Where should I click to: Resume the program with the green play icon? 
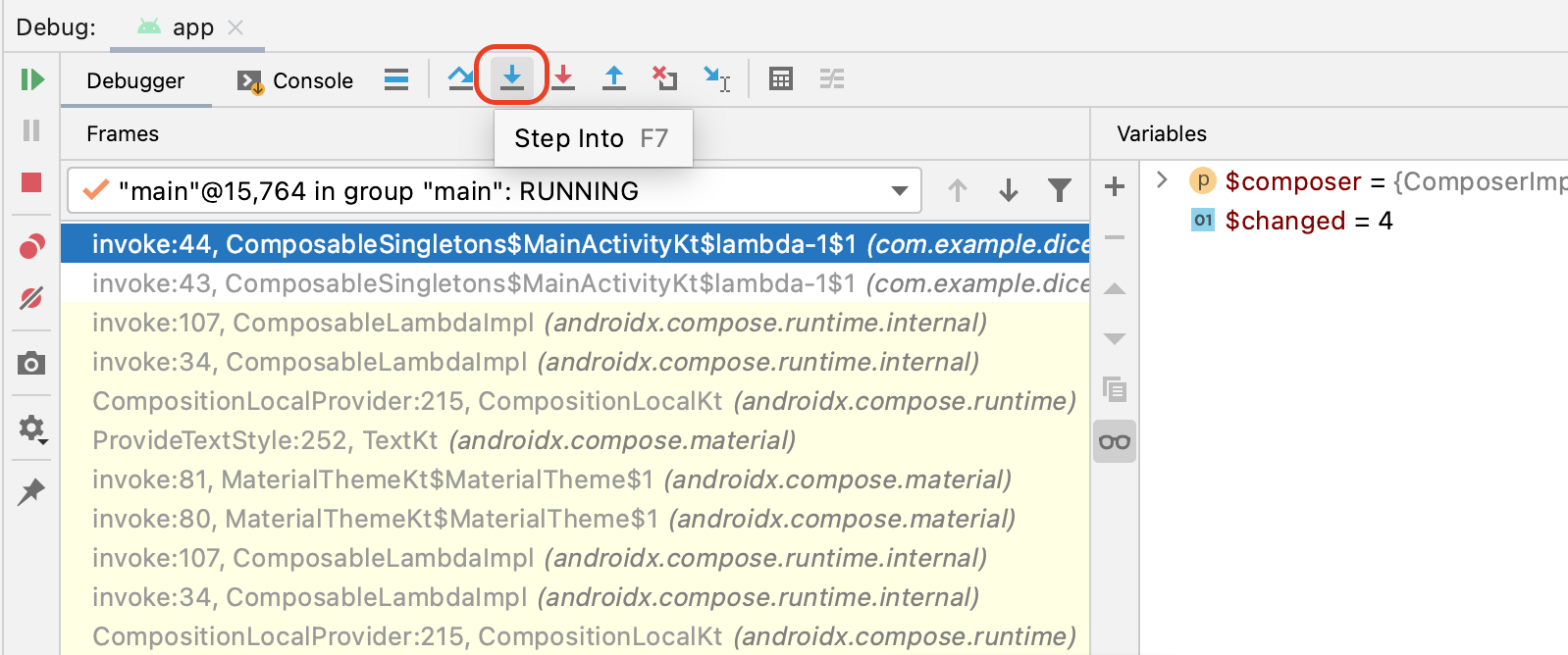tap(32, 79)
